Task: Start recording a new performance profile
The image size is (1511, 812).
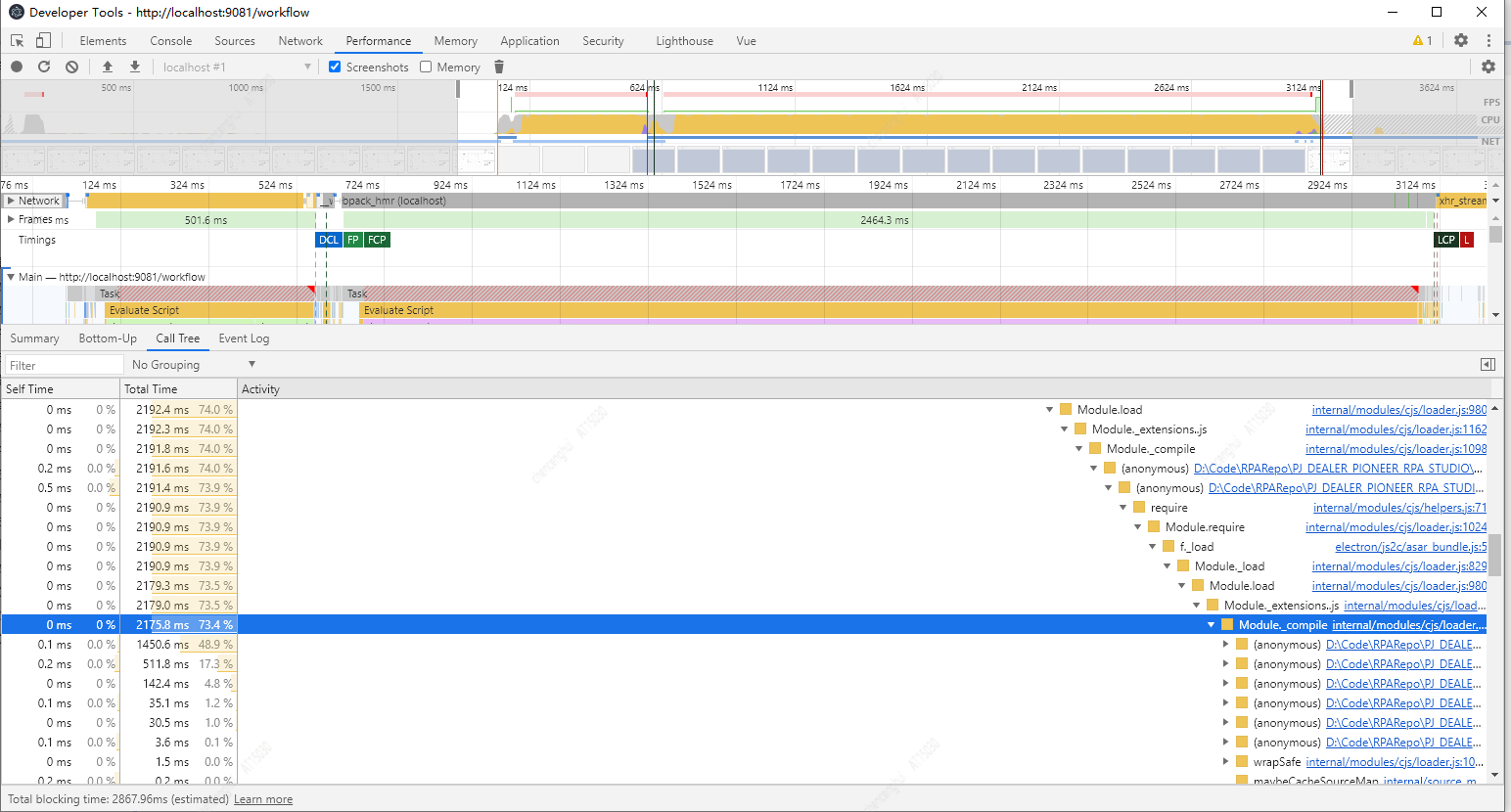Action: pos(15,67)
